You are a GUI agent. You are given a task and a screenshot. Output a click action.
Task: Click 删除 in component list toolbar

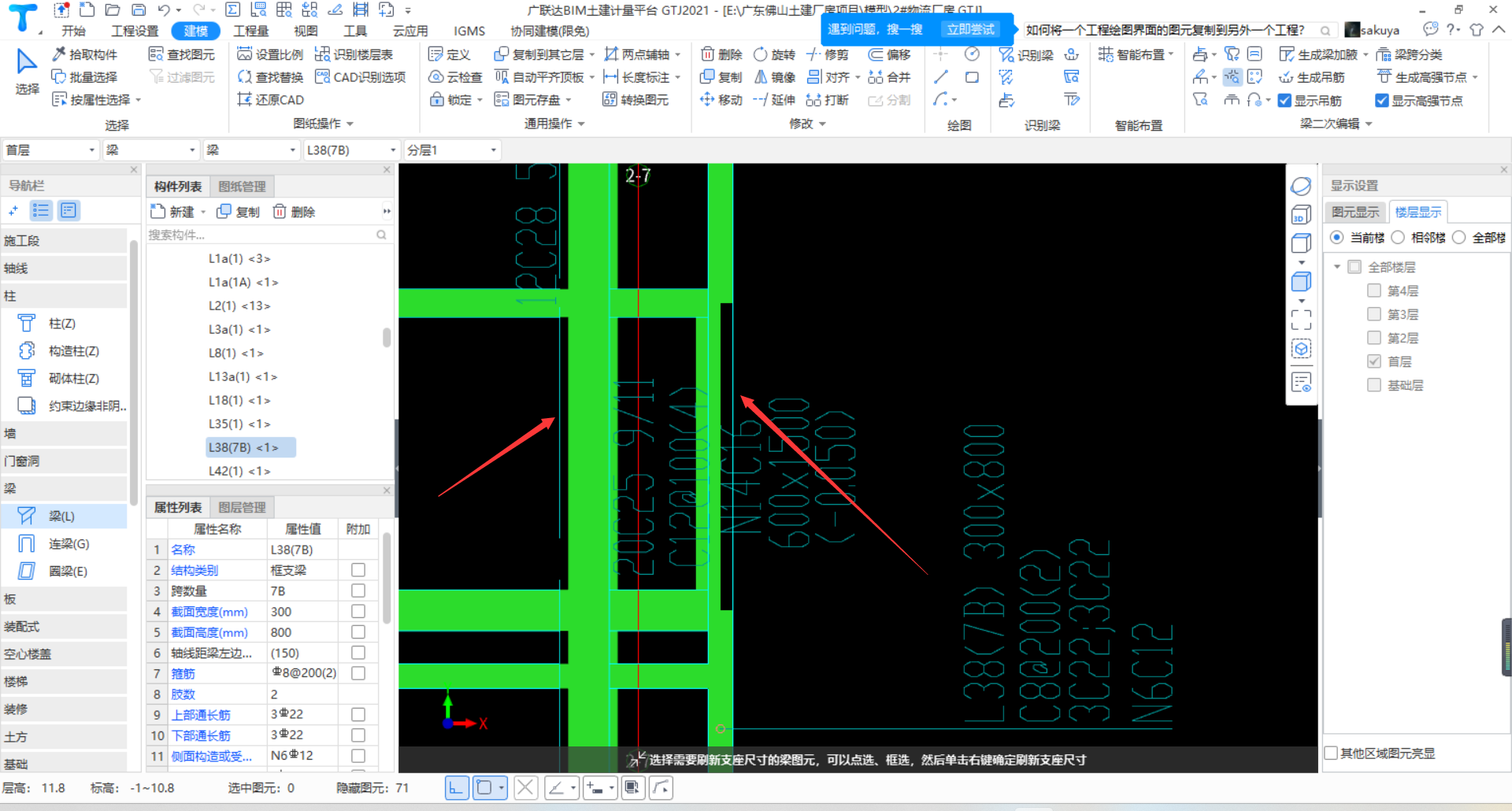pyautogui.click(x=294, y=212)
